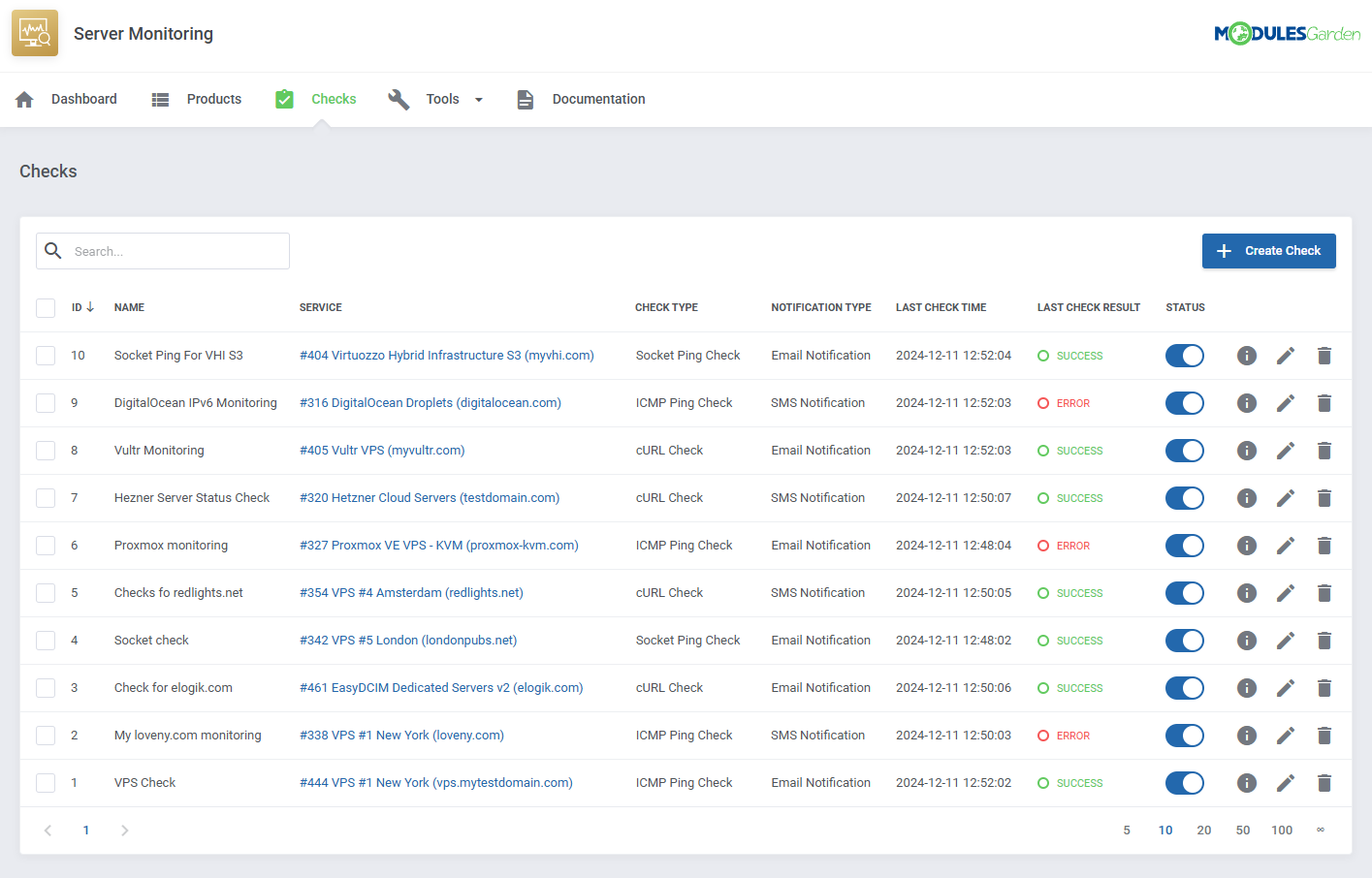Open the Products tab

point(196,99)
